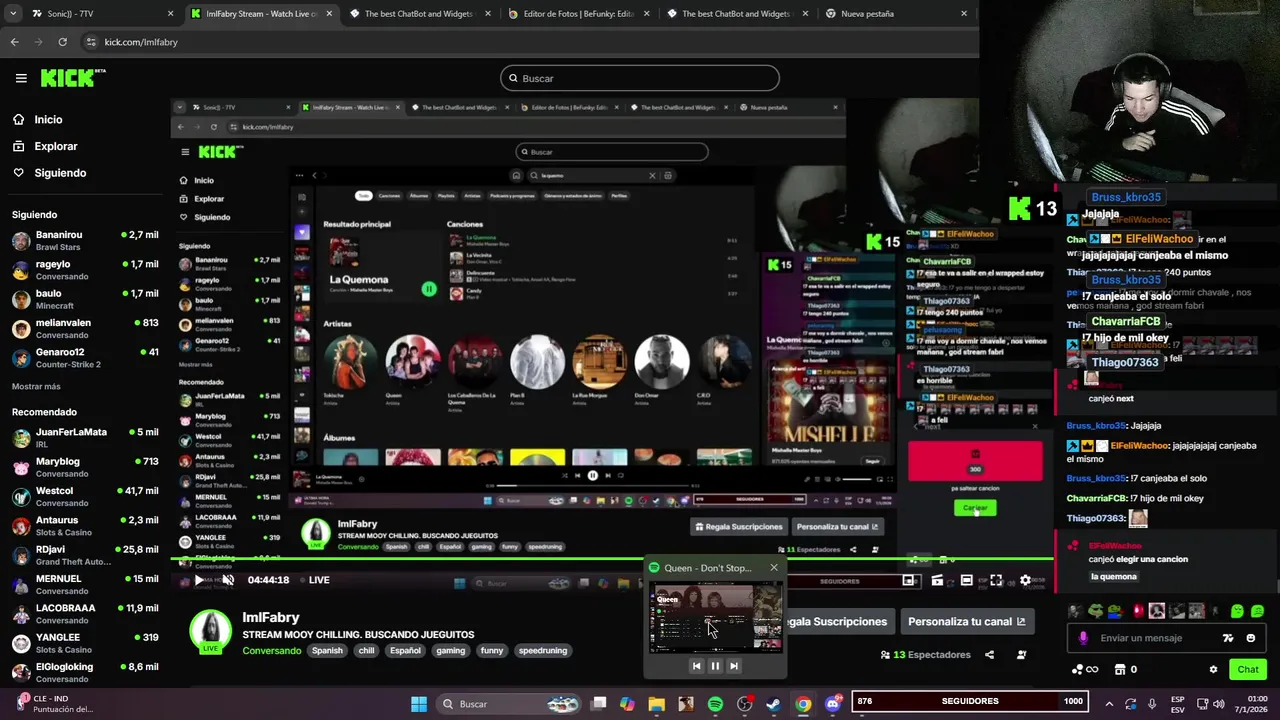Open Maryblog recommended channel
This screenshot has height=720, width=1280.
85,467
